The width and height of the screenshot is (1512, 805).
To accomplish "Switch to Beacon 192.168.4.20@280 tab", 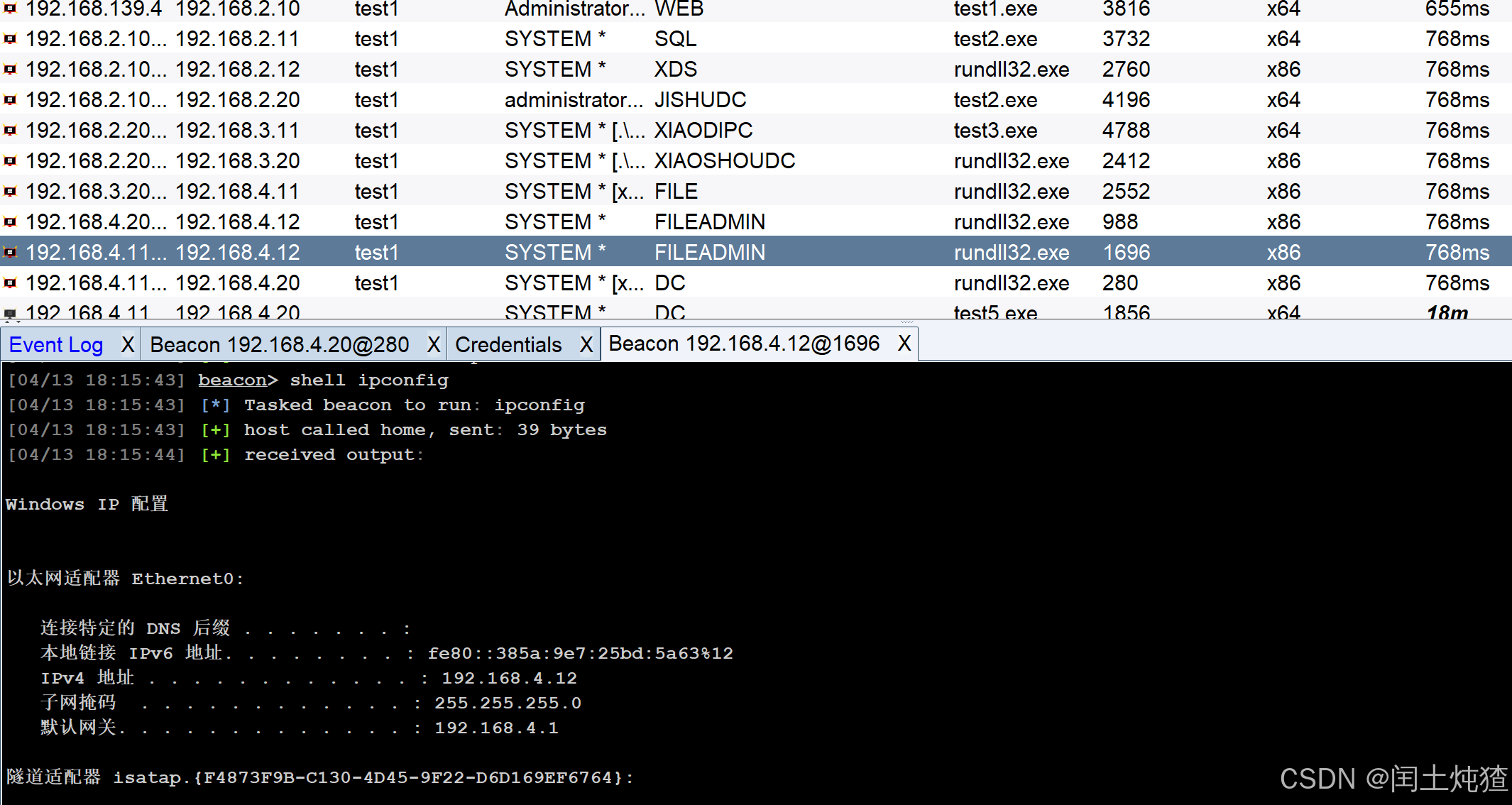I will tap(280, 345).
